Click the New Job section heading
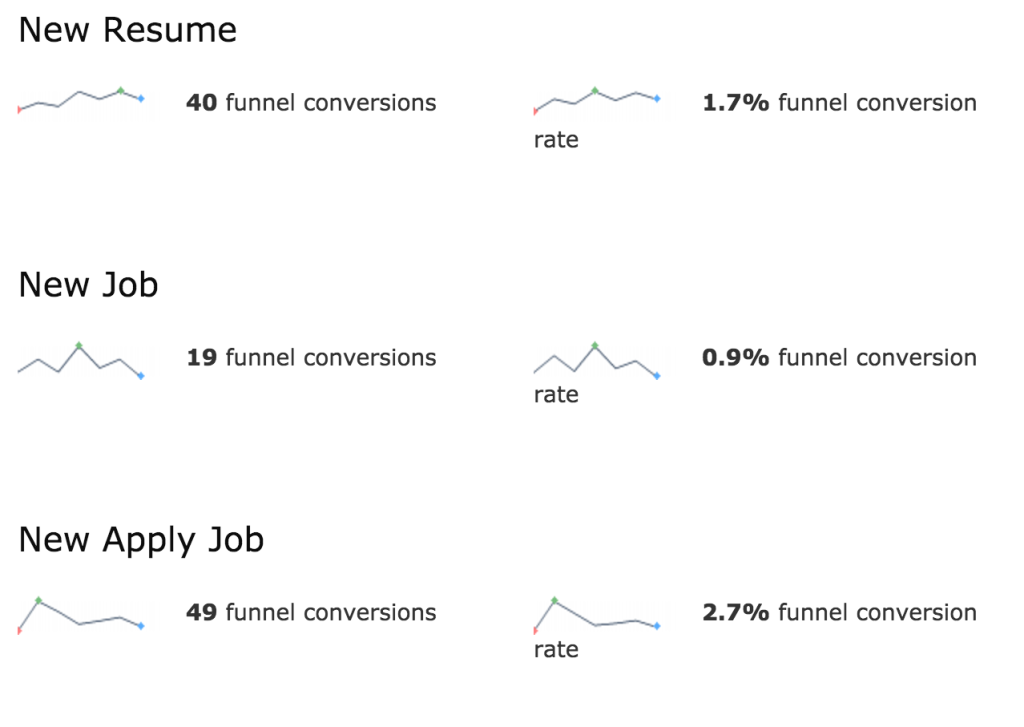This screenshot has height=727, width=1024. point(88,286)
